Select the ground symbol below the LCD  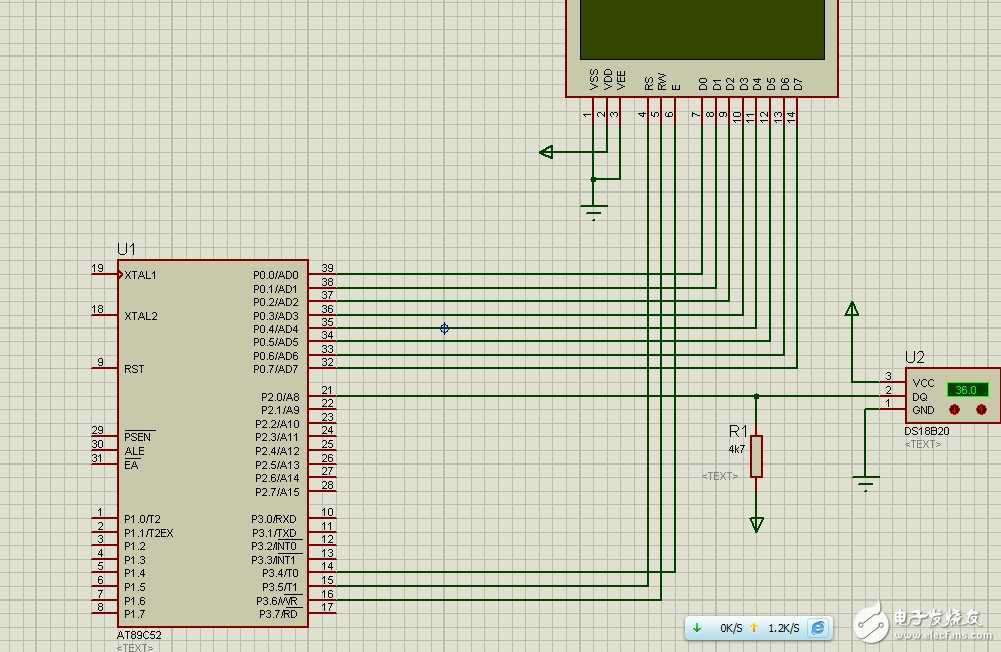[x=594, y=212]
